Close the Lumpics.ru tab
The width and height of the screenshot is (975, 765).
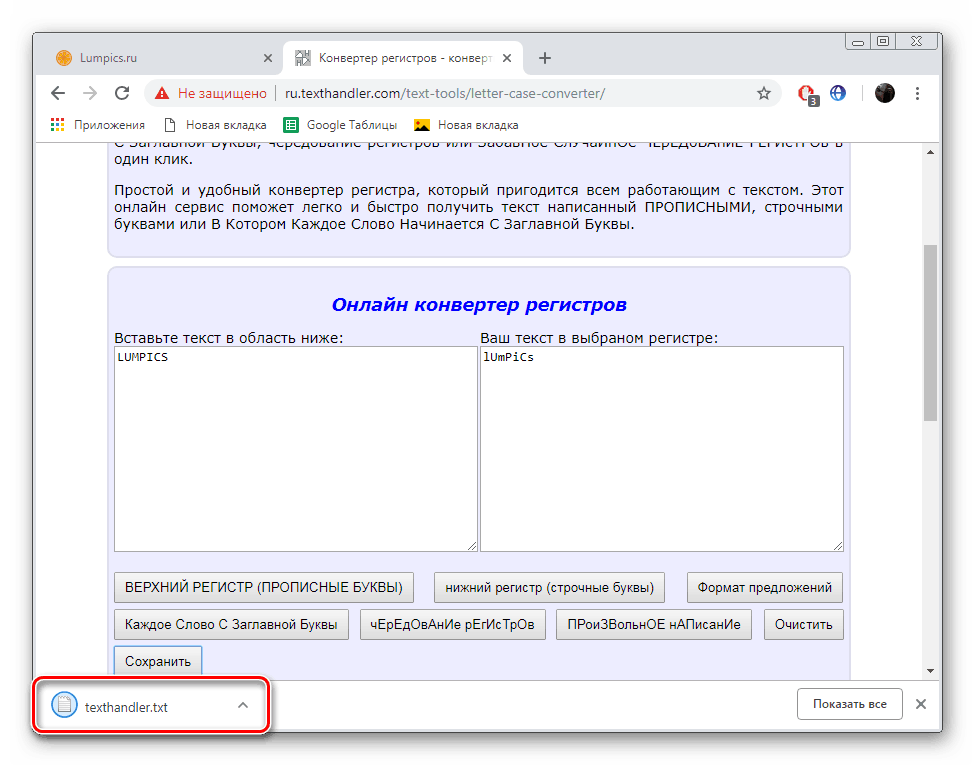pos(268,58)
